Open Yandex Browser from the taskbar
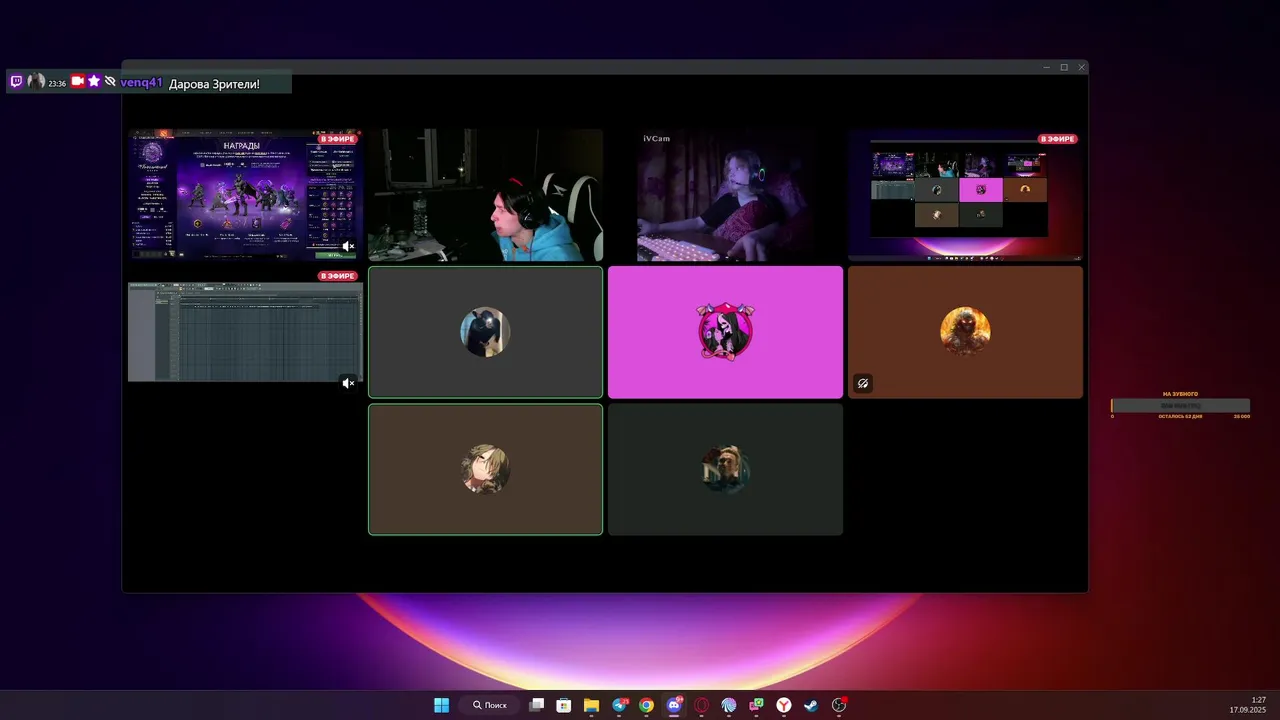Screen dimensions: 1280x720 784,705
